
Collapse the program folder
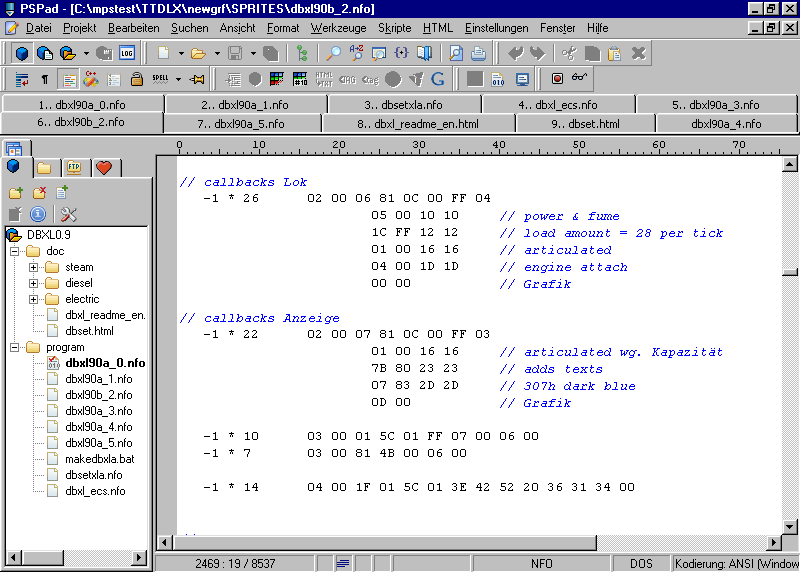click(x=15, y=347)
